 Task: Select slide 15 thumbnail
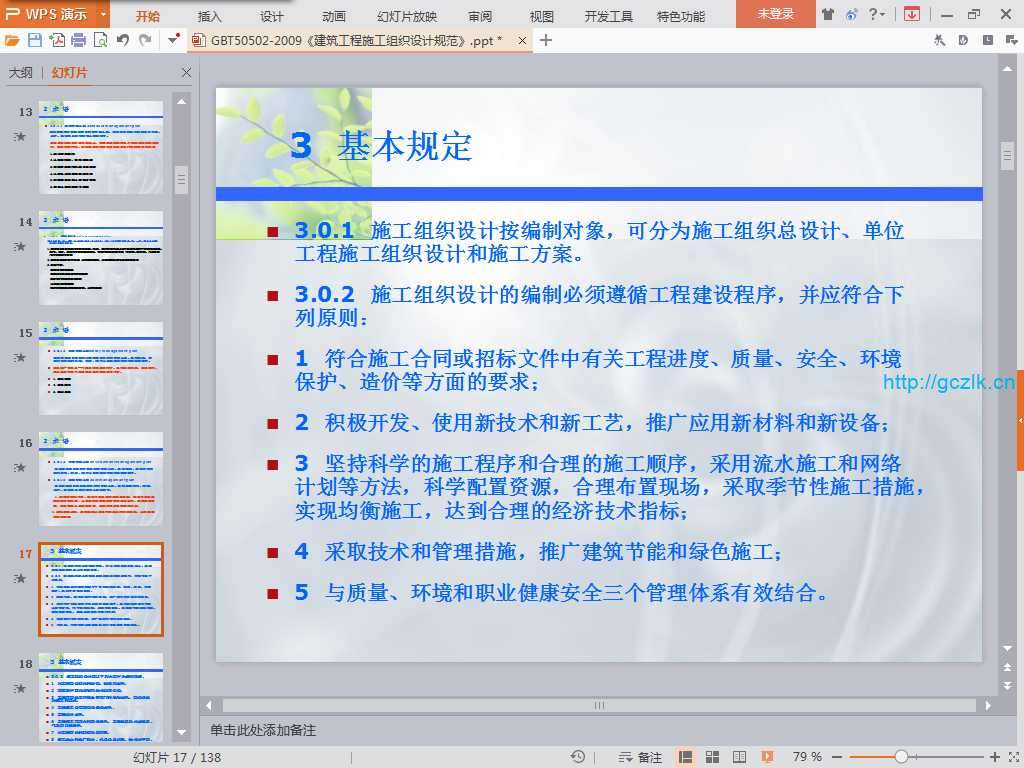[101, 368]
